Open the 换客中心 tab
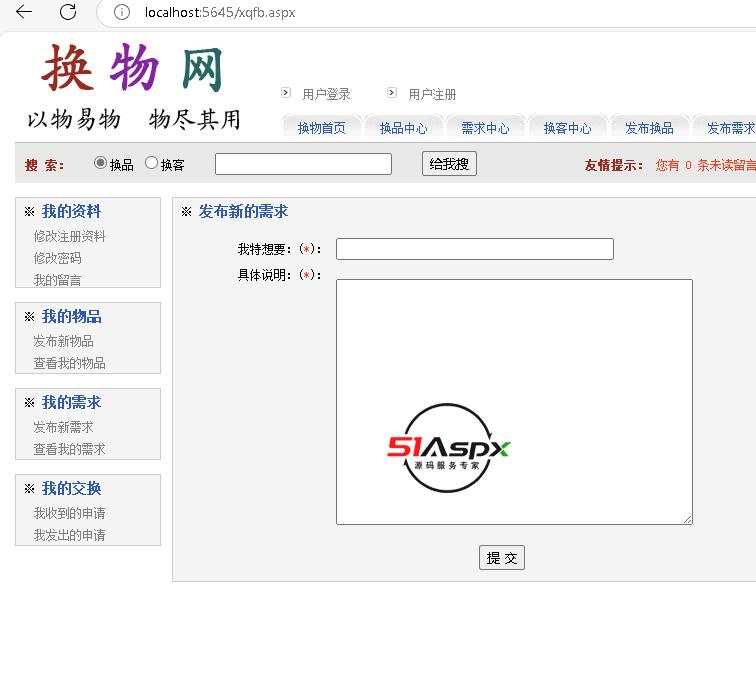 click(x=567, y=128)
